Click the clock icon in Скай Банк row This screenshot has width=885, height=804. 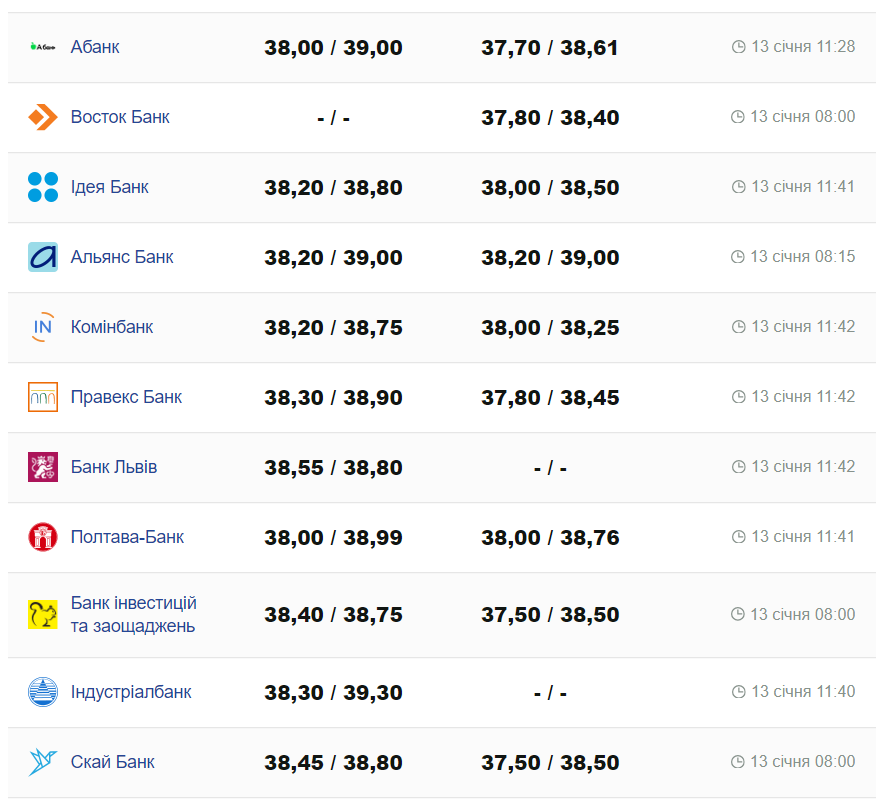pyautogui.click(x=738, y=762)
